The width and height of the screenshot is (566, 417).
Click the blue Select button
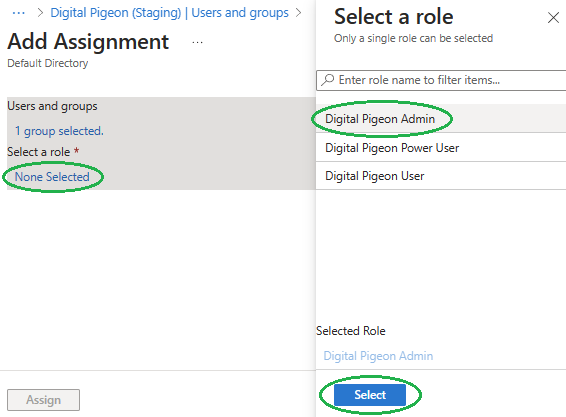pyautogui.click(x=370, y=395)
